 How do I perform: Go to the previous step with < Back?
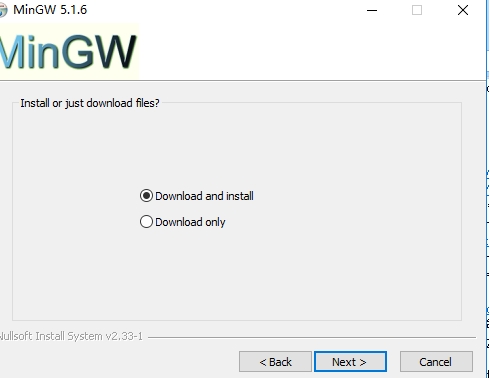pos(275,362)
